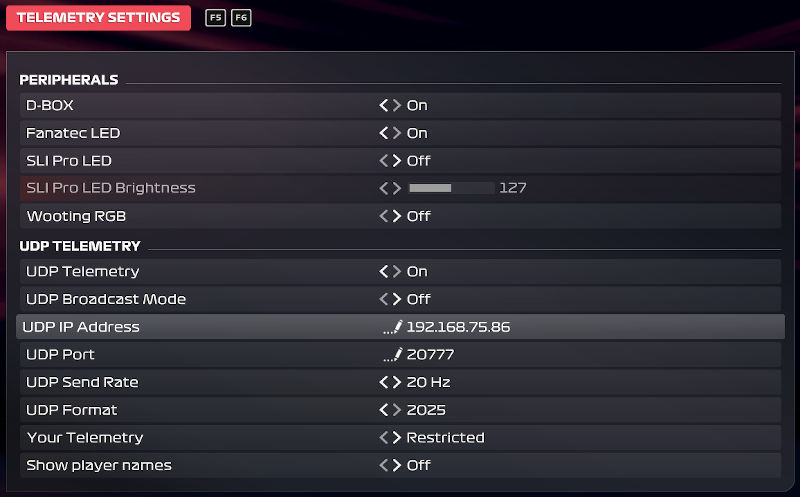Image resolution: width=800 pixels, height=497 pixels.
Task: Toggle Wooting RGB Off value
Action: pos(418,216)
